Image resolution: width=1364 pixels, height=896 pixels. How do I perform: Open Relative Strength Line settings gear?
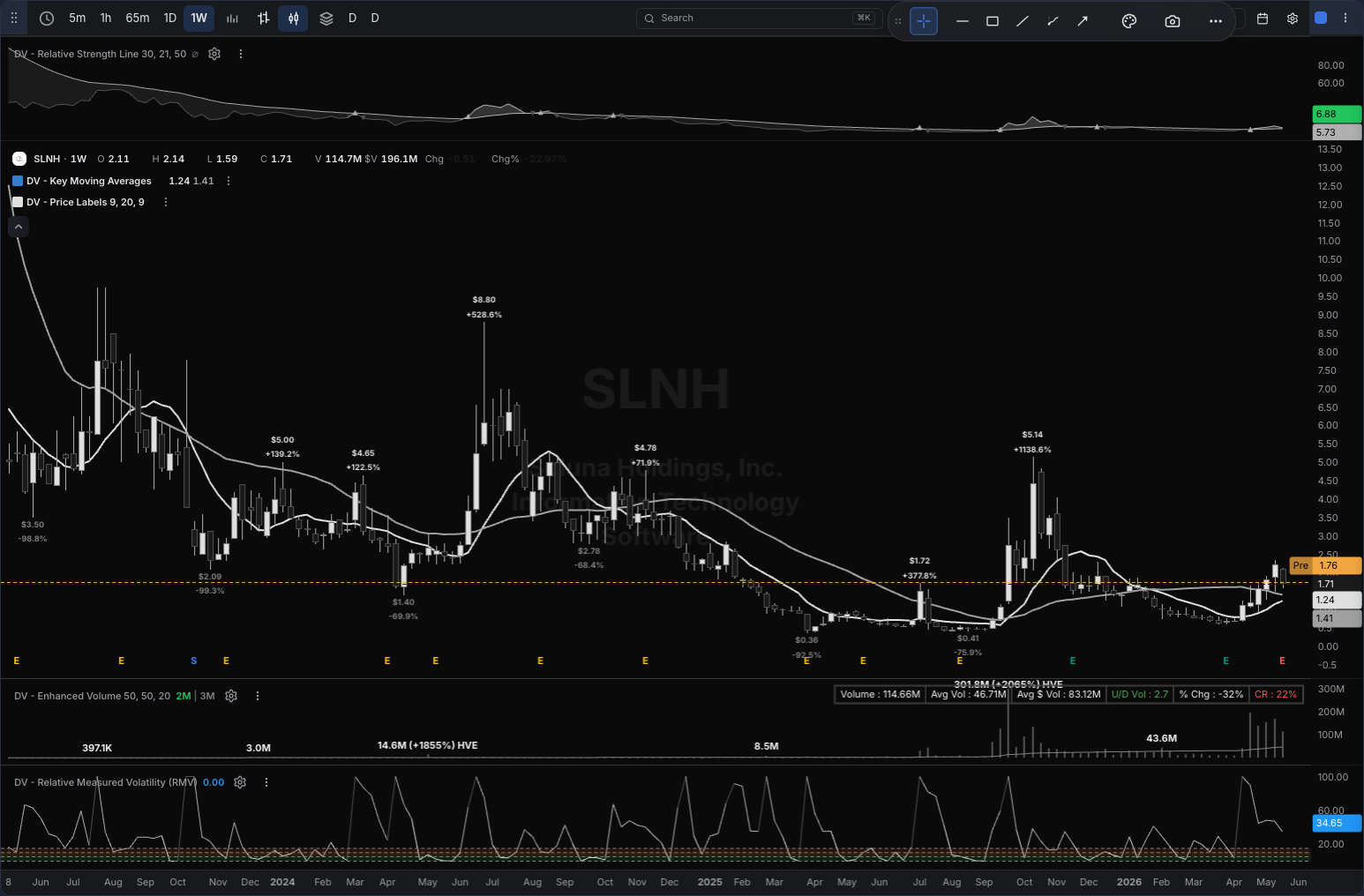tap(214, 54)
